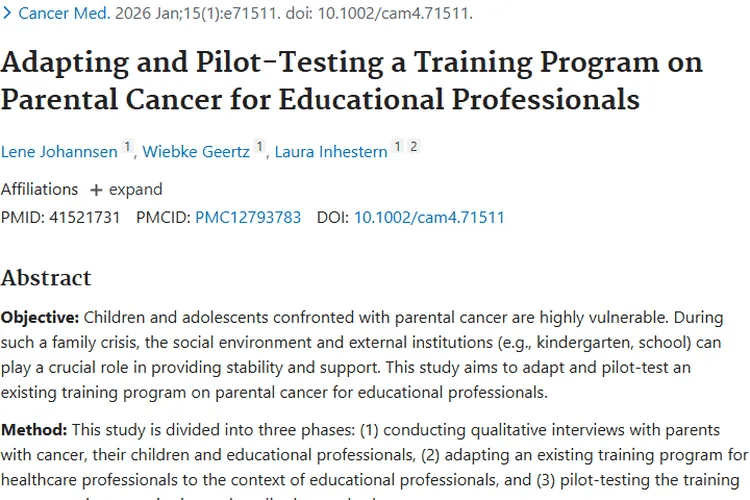This screenshot has height=500, width=750.
Task: Click the article title heading
Action: [351, 80]
